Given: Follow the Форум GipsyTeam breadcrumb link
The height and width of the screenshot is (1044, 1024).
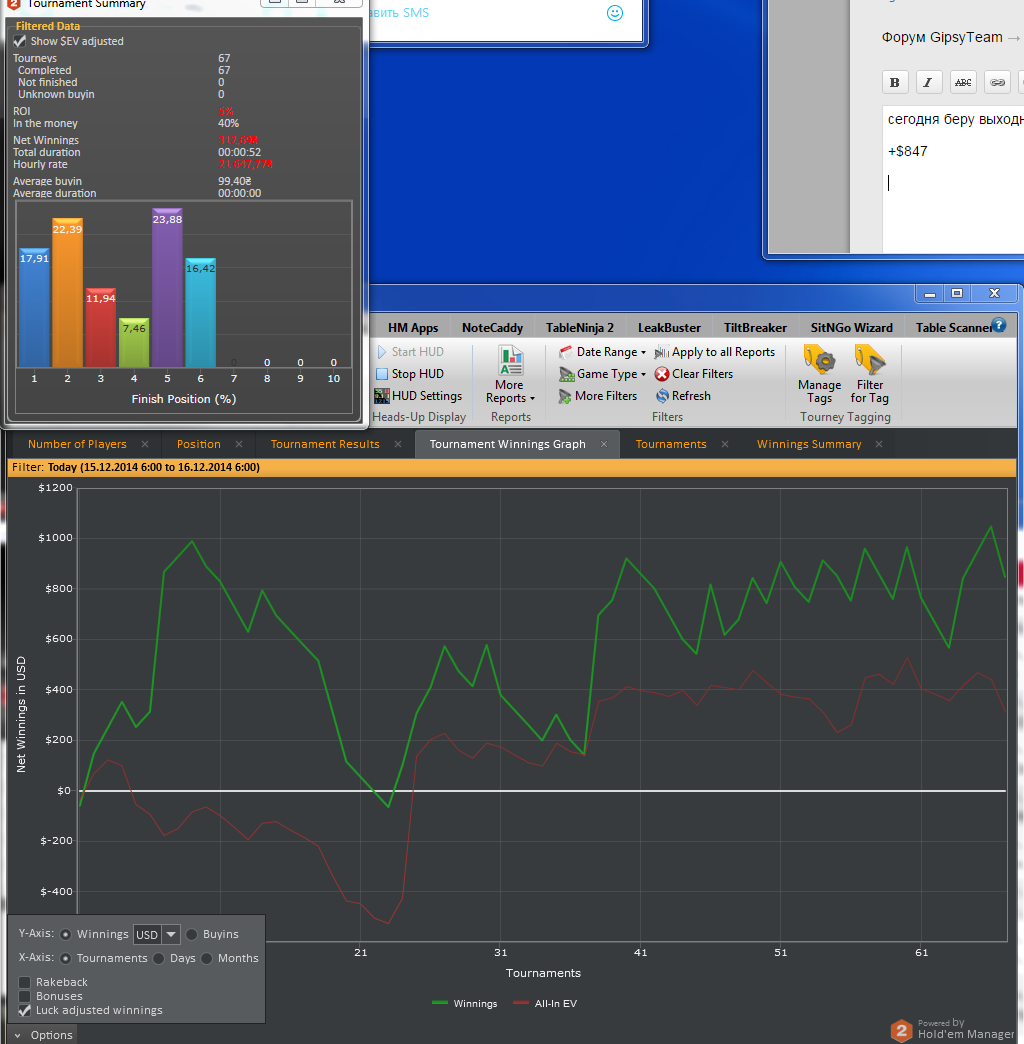Looking at the screenshot, I should point(941,37).
